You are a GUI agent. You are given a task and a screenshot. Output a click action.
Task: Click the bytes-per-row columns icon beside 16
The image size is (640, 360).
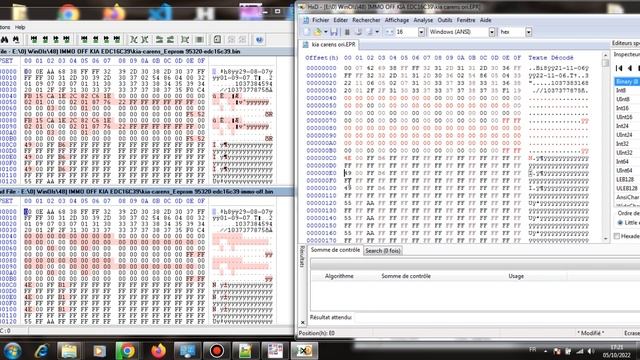[x=389, y=32]
